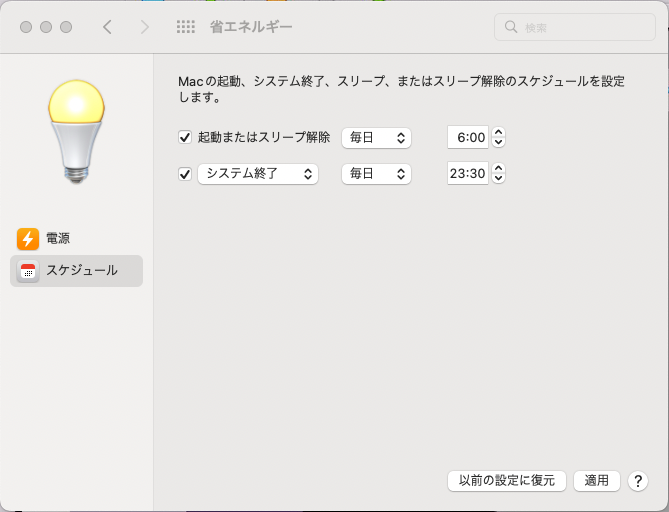Uncheck the システム終了 row checkbox
Image resolution: width=669 pixels, height=512 pixels.
pyautogui.click(x=185, y=174)
